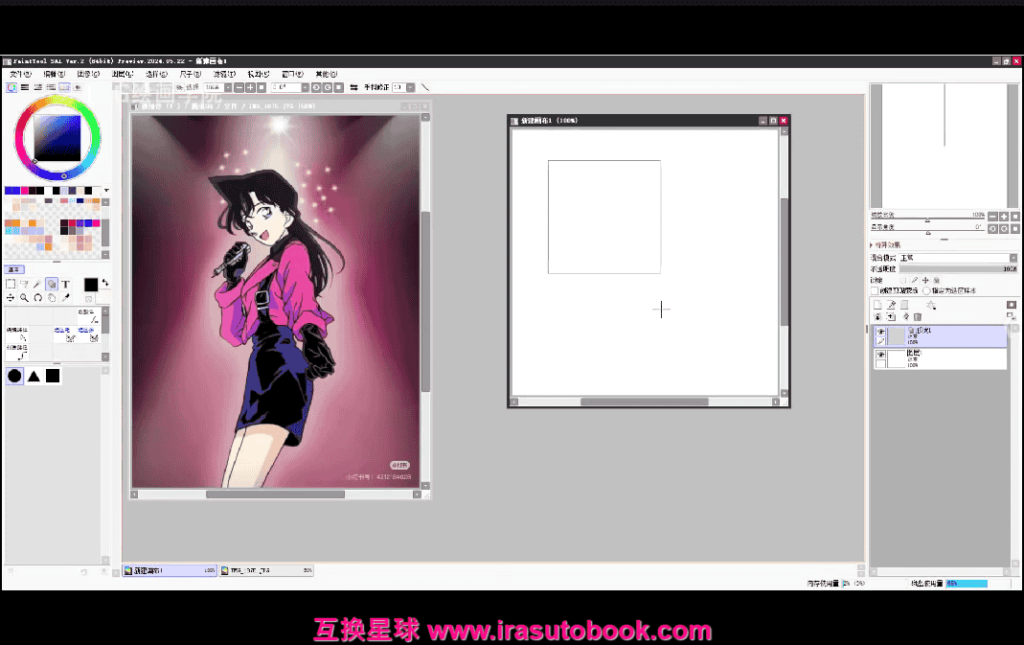Select the rotate view tool
Screen dimensions: 1024x645
(x=38, y=298)
